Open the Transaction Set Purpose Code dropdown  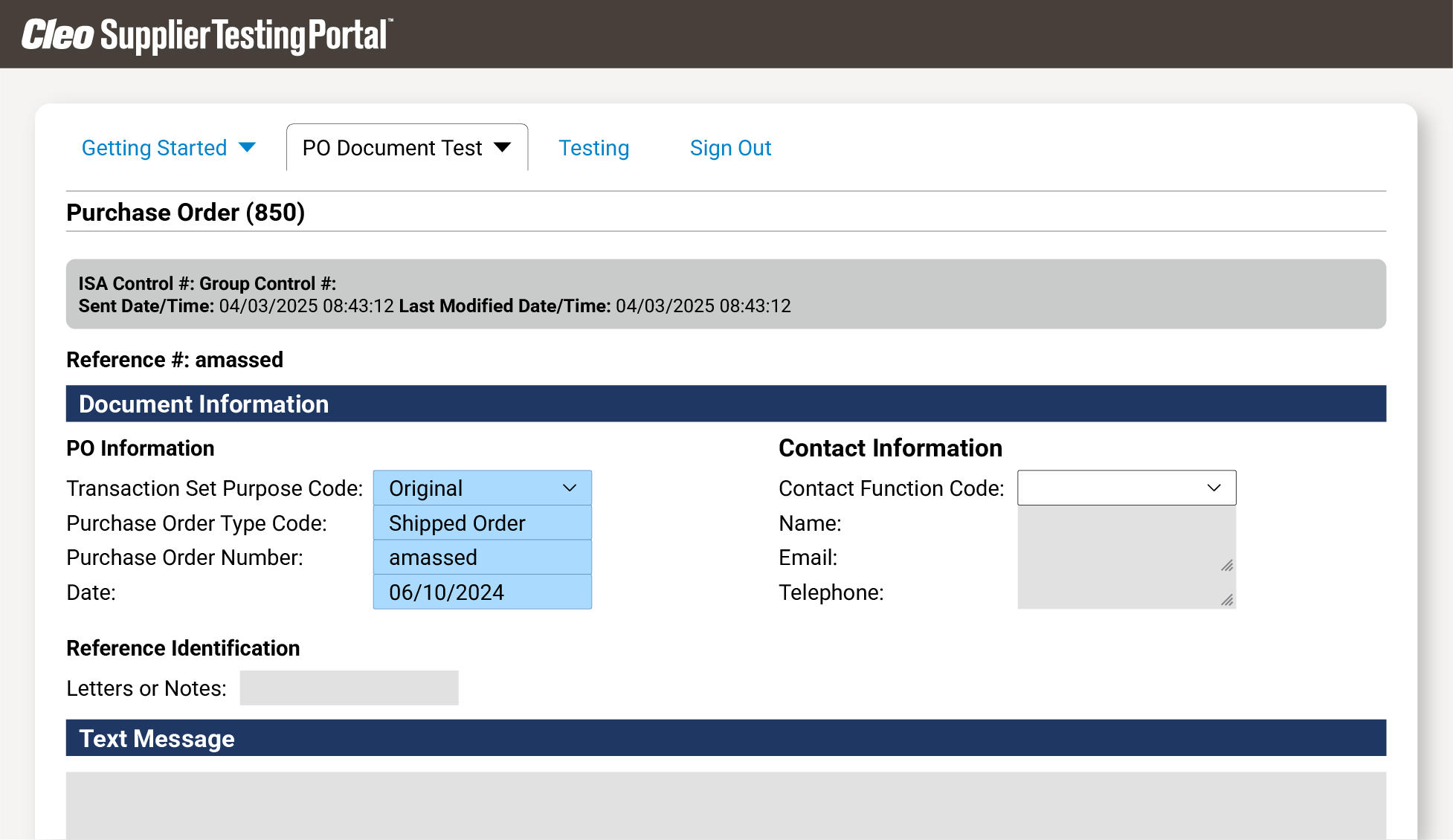tap(482, 488)
